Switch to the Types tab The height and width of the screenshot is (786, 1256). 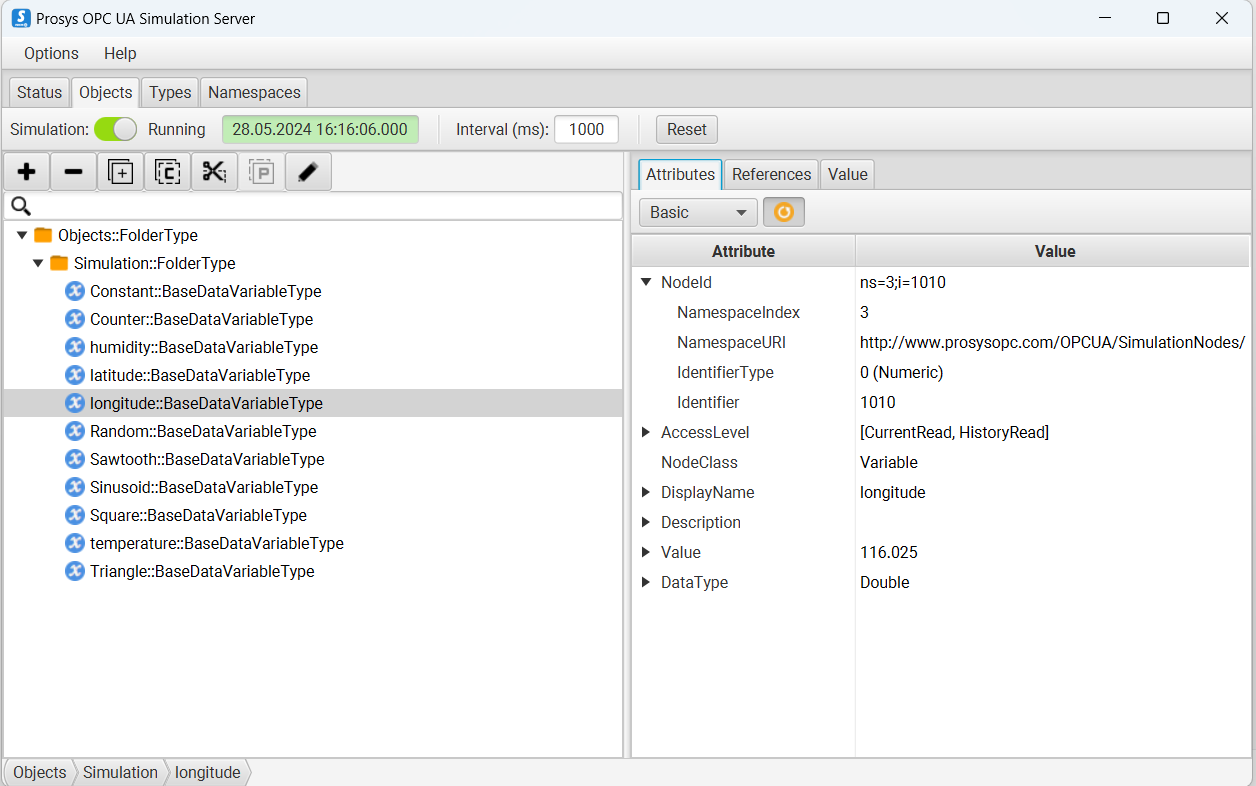click(170, 92)
